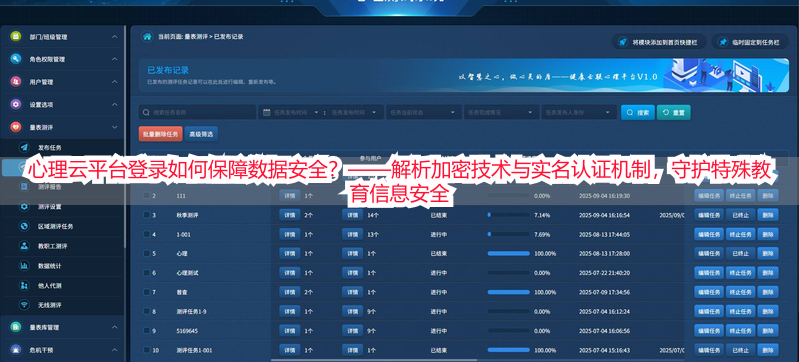799x362 pixels.
Task: Click 编辑任务 for task 5169645
Action: click(x=709, y=331)
